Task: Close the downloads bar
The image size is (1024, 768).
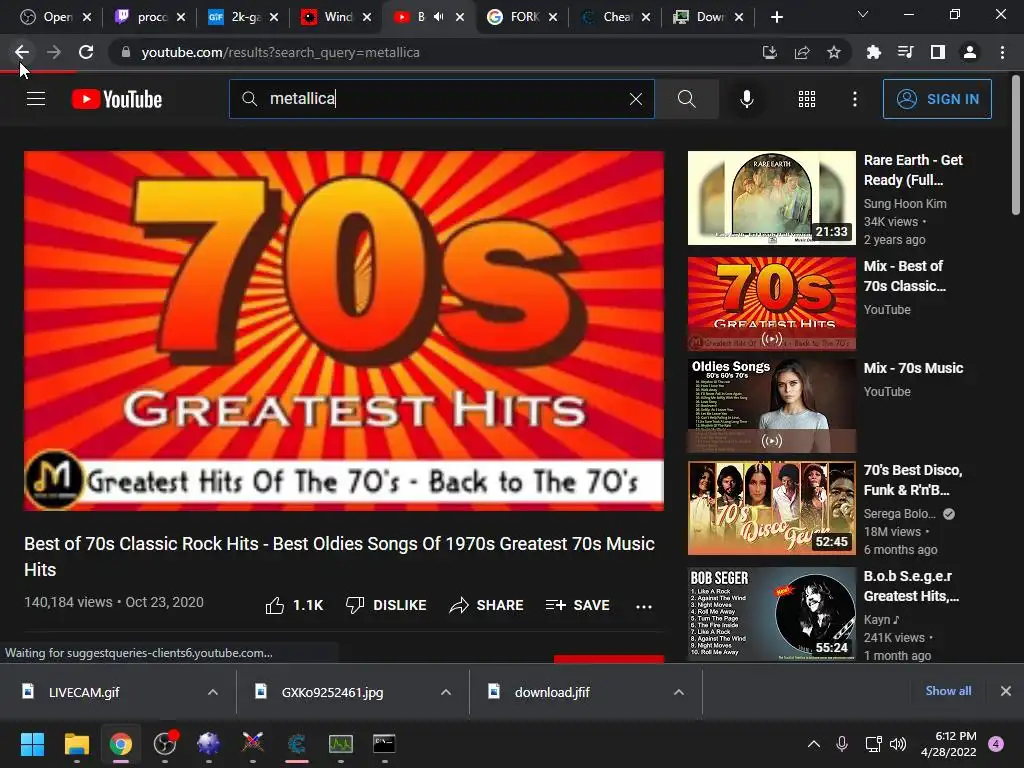Action: [x=1005, y=691]
